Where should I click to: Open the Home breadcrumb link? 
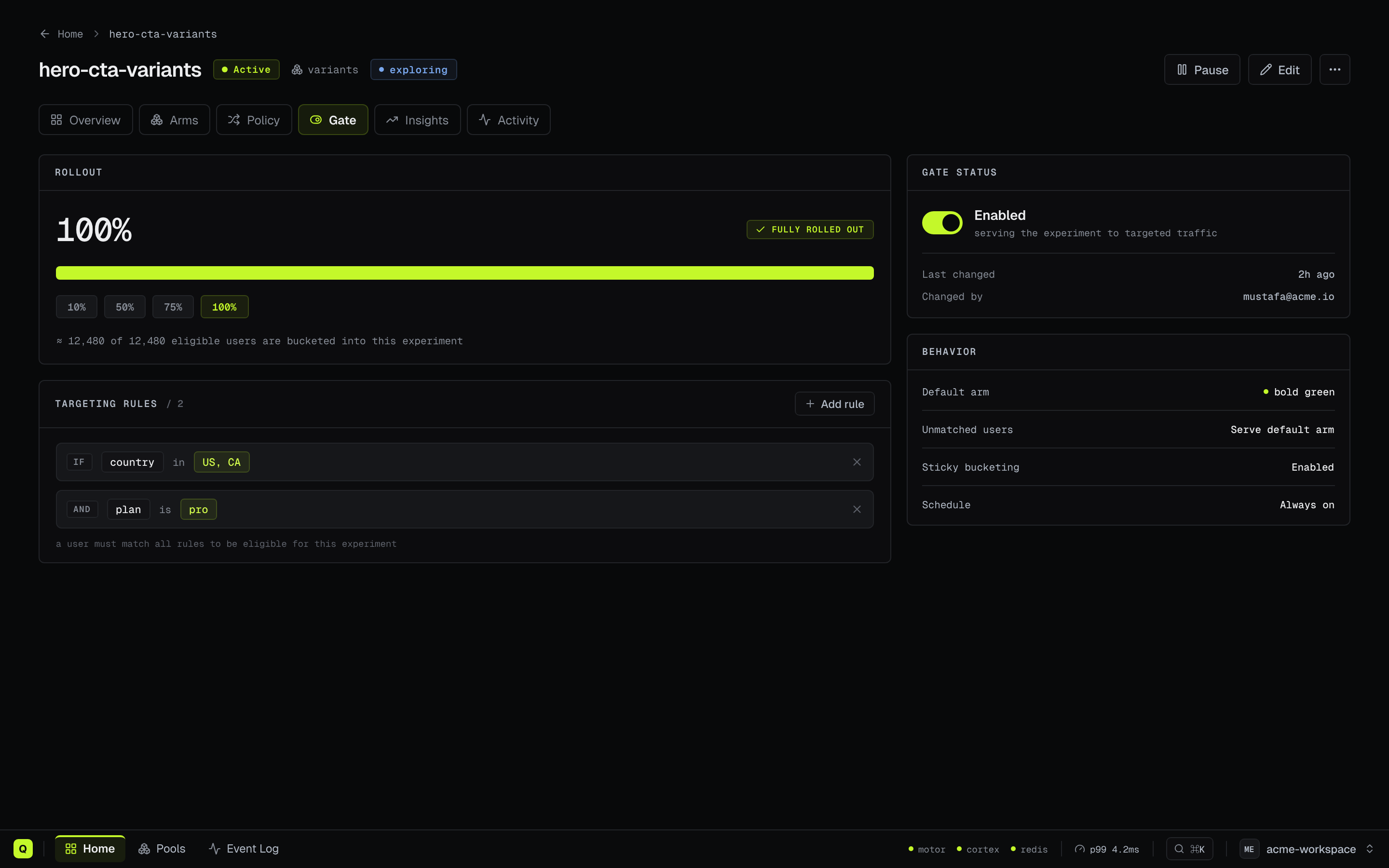pyautogui.click(x=70, y=34)
